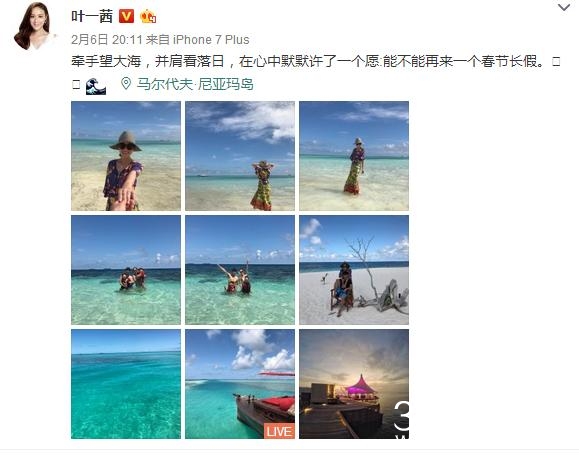This screenshot has height=455, width=579.
Task: Open photo of people hugging in sea
Action: tap(126, 270)
